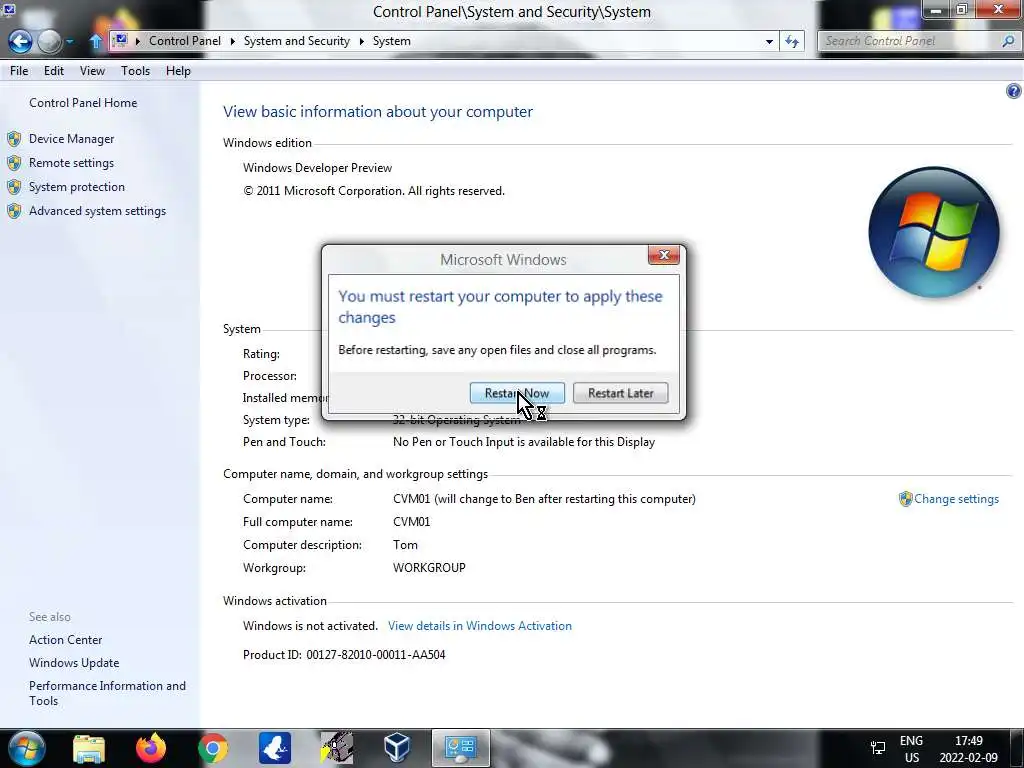This screenshot has height=768, width=1024.
Task: Refresh the Control Panel page
Action: point(792,41)
